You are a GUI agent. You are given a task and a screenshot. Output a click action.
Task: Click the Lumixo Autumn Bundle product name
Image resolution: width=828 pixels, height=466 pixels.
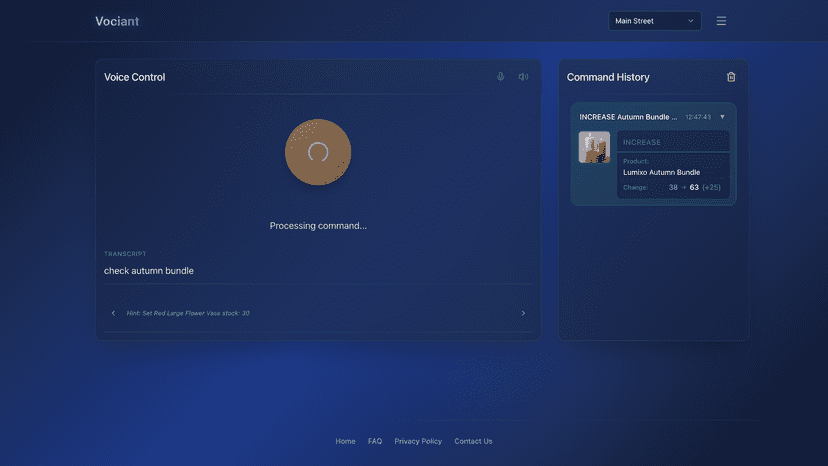pyautogui.click(x=661, y=172)
